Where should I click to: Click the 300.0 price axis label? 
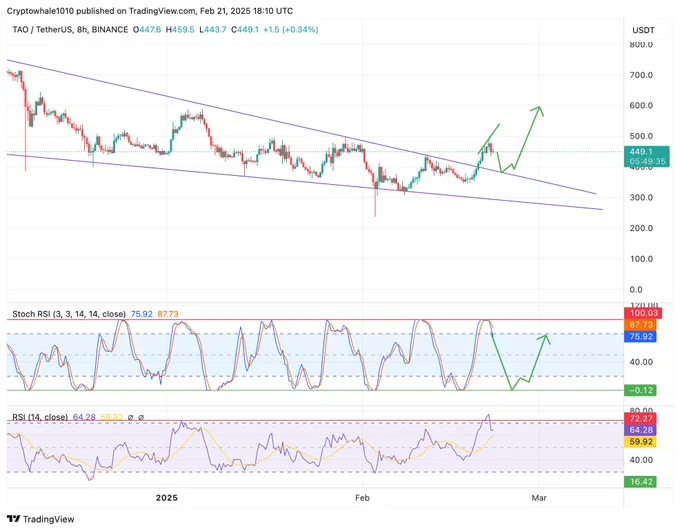[641, 197]
